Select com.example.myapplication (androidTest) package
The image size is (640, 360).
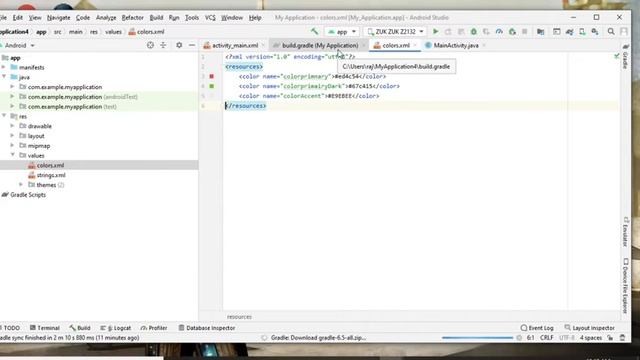pyautogui.click(x=82, y=97)
